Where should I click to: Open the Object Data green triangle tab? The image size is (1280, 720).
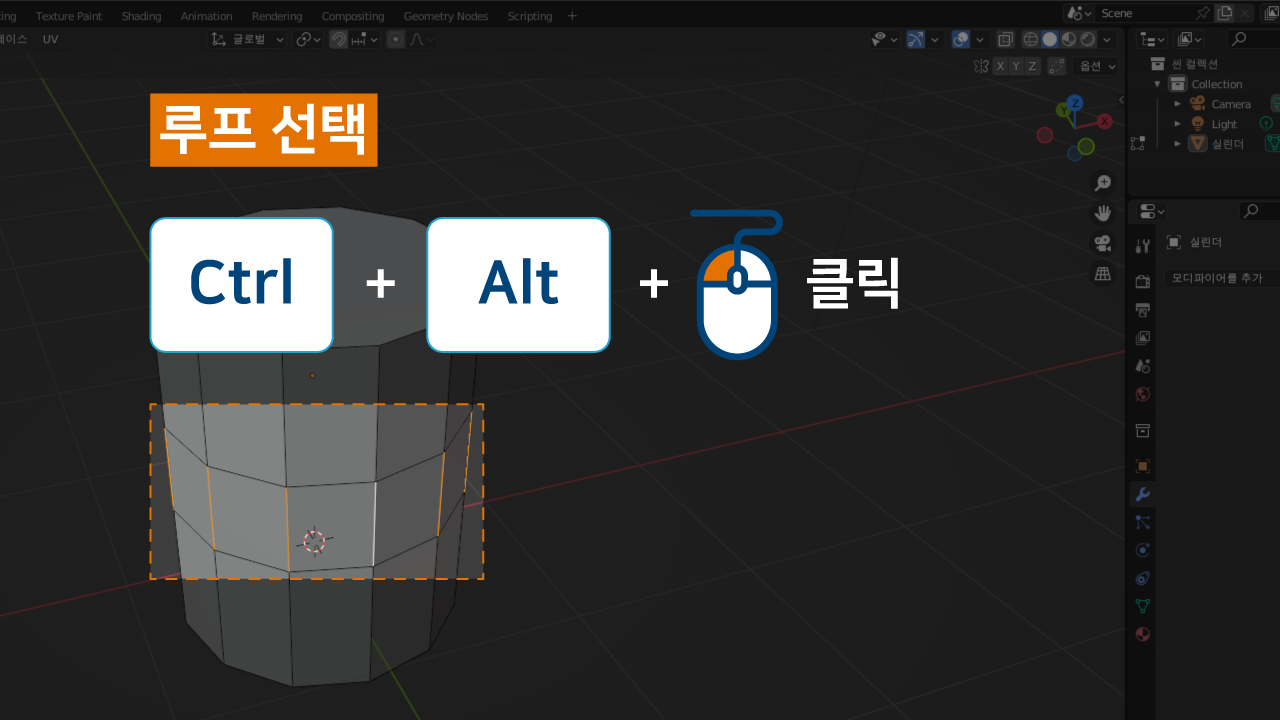(1142, 606)
